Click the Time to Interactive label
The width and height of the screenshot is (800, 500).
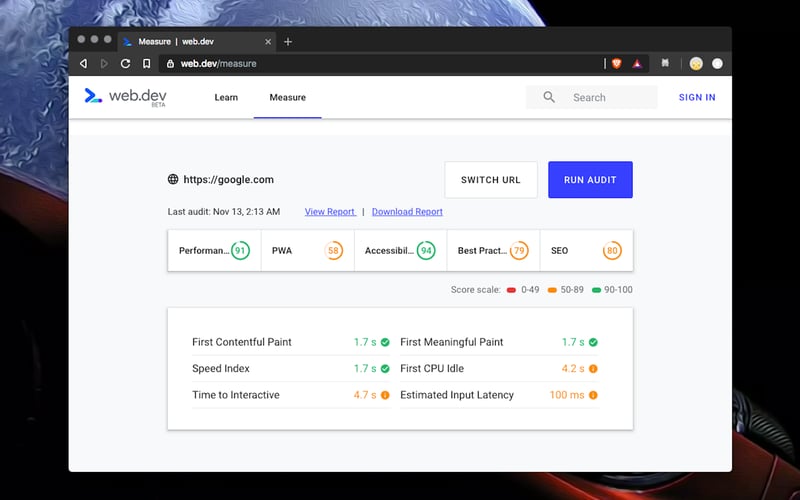pos(236,395)
